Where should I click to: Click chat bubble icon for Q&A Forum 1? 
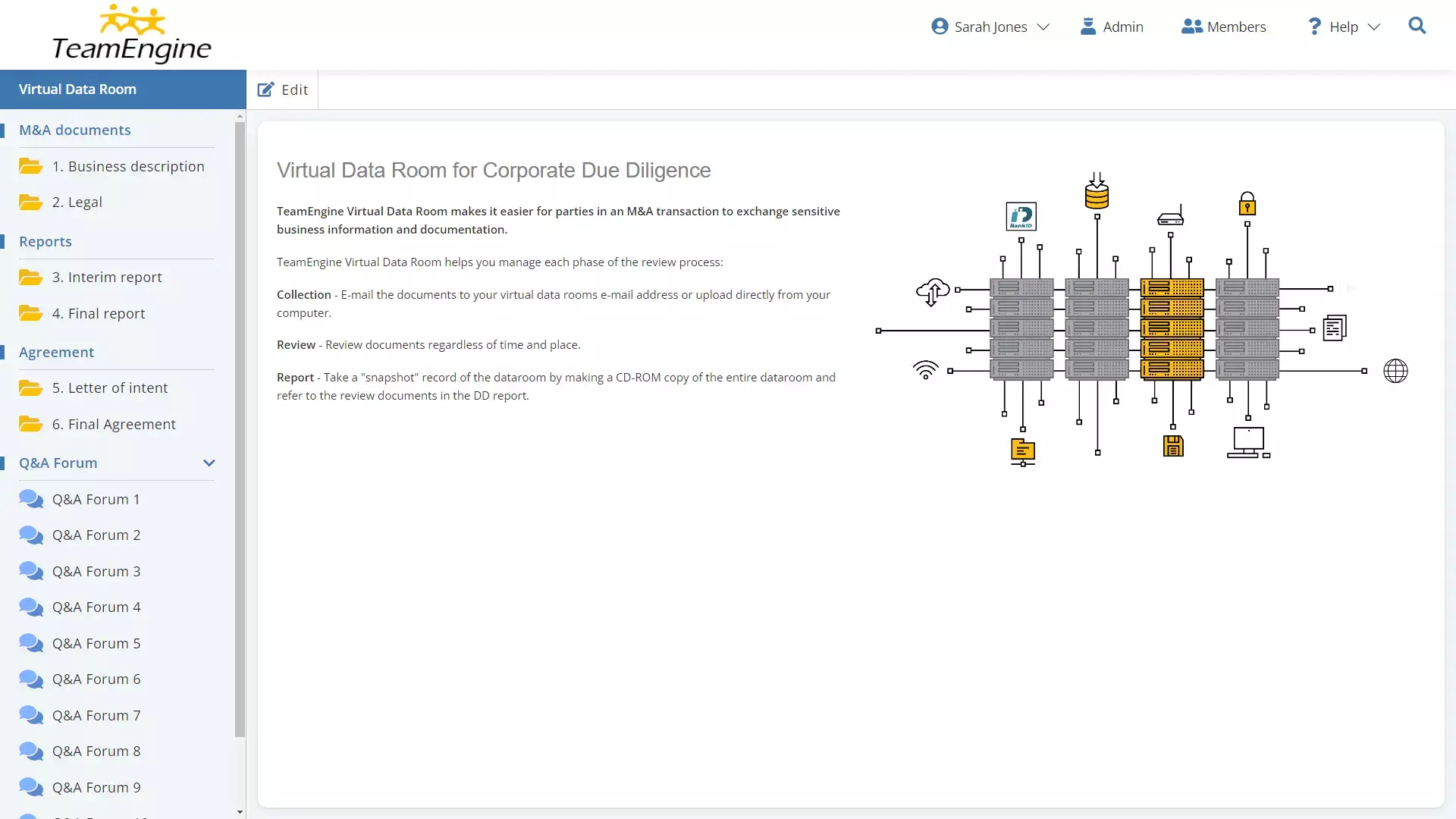click(31, 499)
